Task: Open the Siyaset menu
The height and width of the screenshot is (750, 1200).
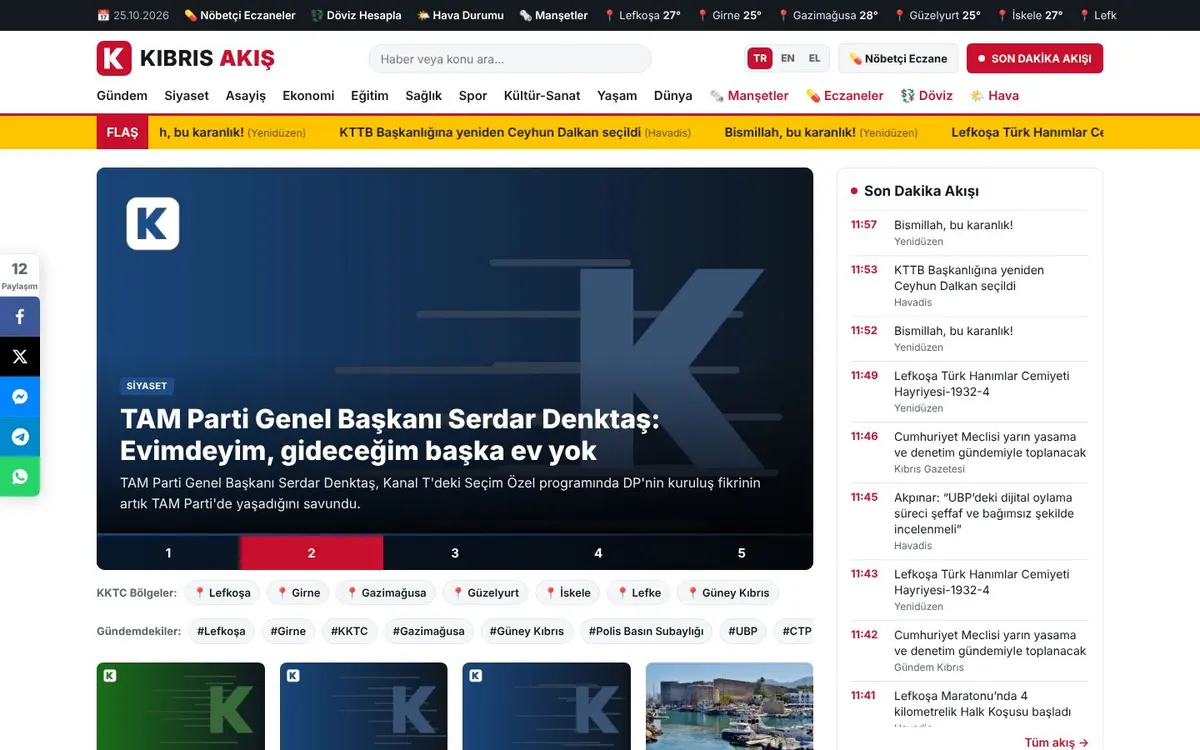Action: [187, 96]
